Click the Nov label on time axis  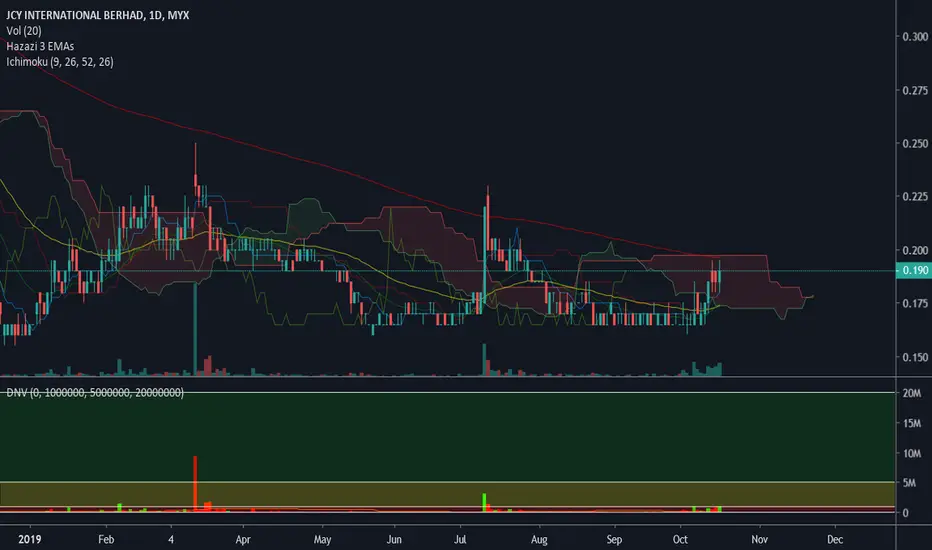click(759, 539)
